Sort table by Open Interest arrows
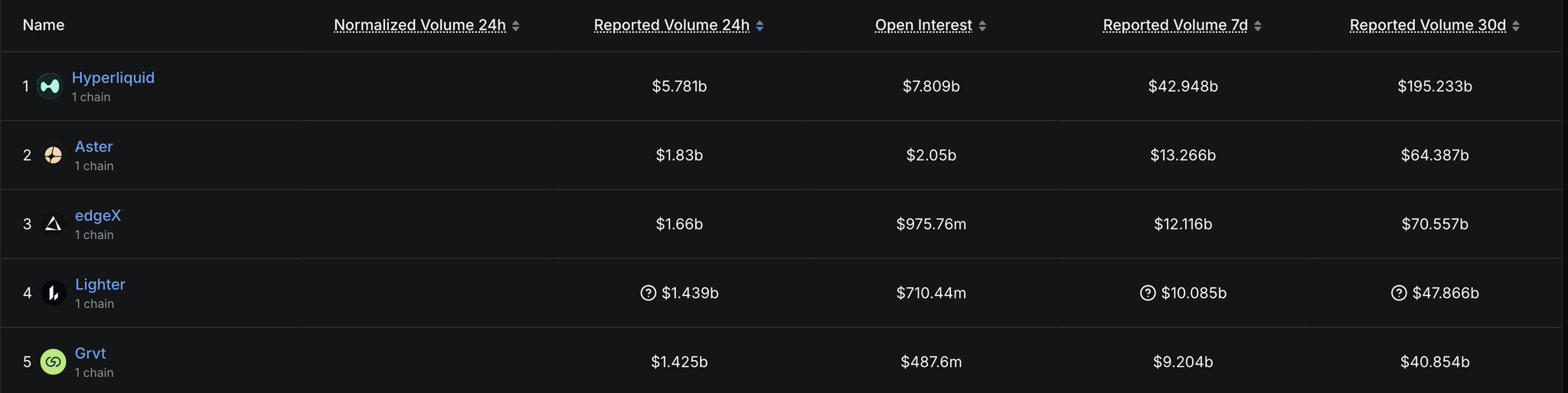The image size is (1568, 393). tap(982, 26)
